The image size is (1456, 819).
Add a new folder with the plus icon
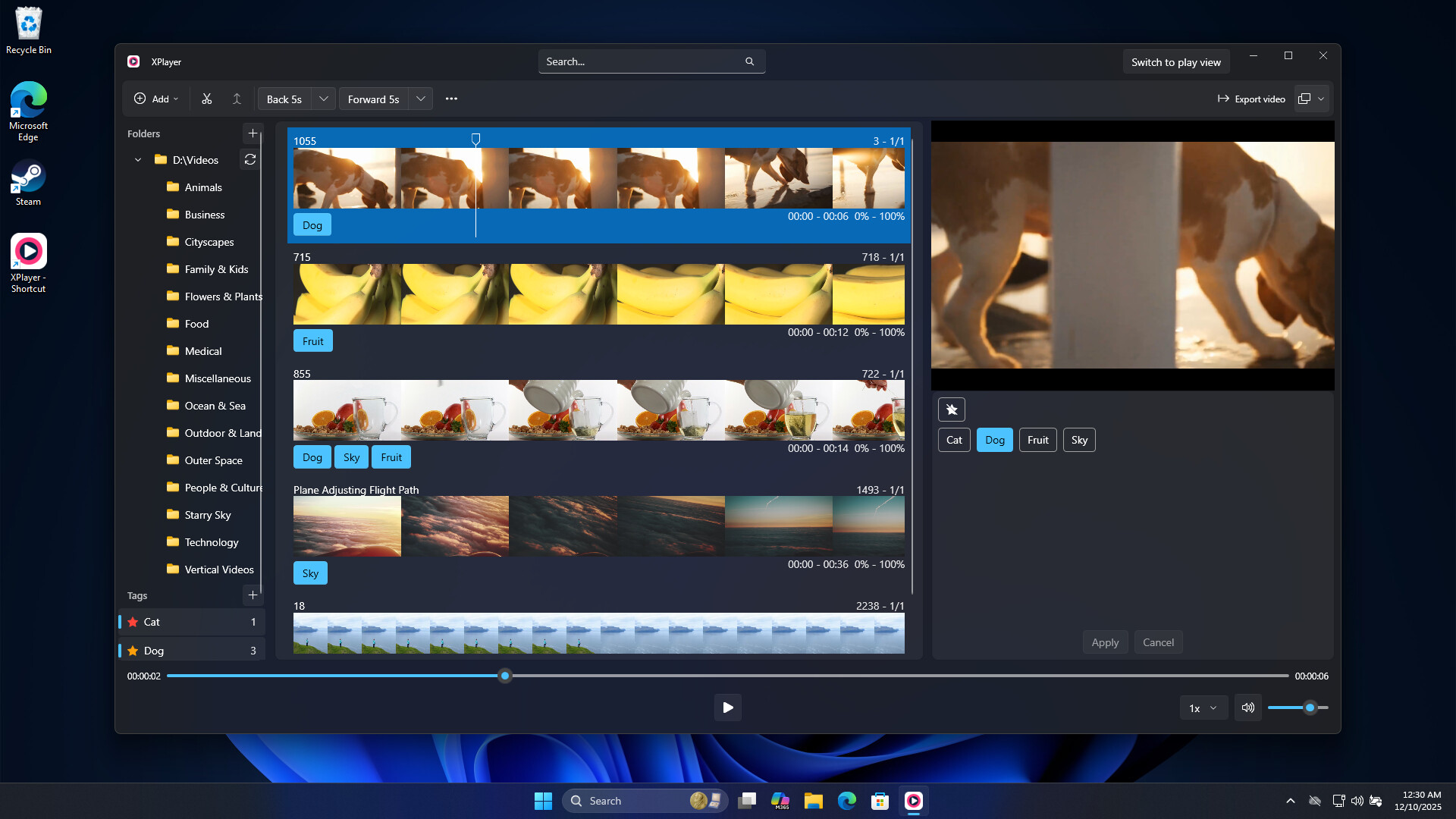253,133
